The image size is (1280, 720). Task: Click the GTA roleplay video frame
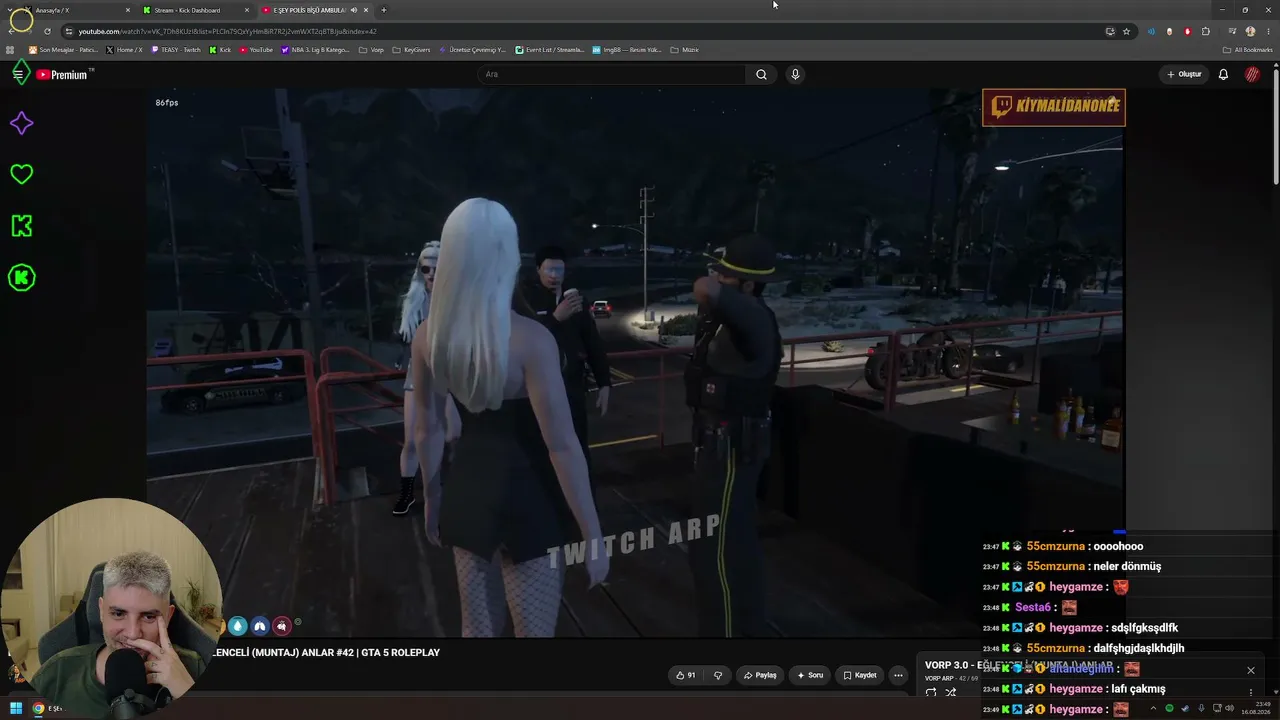[635, 363]
